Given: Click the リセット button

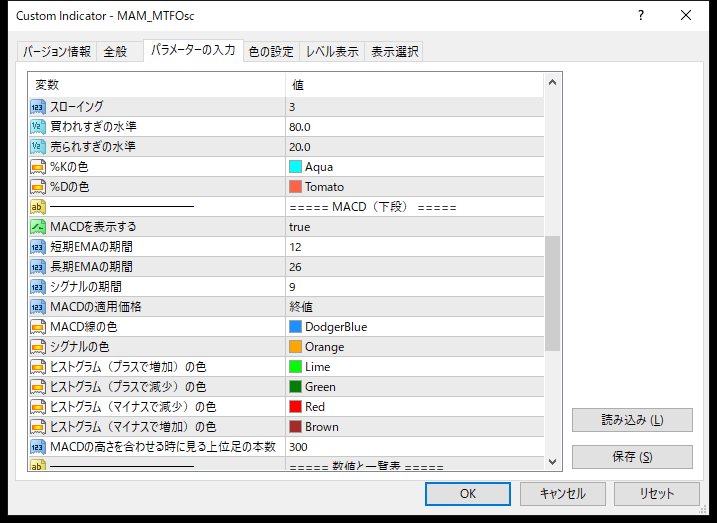Looking at the screenshot, I should point(657,494).
